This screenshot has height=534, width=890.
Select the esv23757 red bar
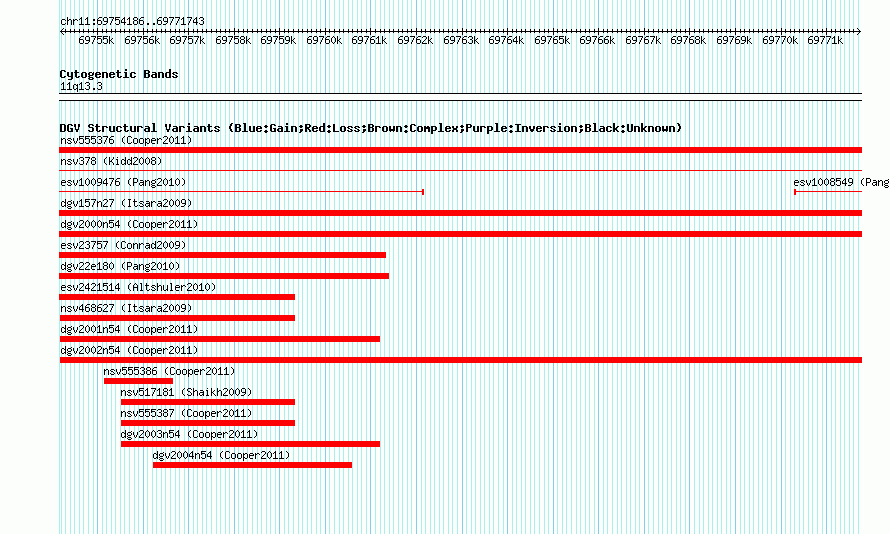(222, 255)
